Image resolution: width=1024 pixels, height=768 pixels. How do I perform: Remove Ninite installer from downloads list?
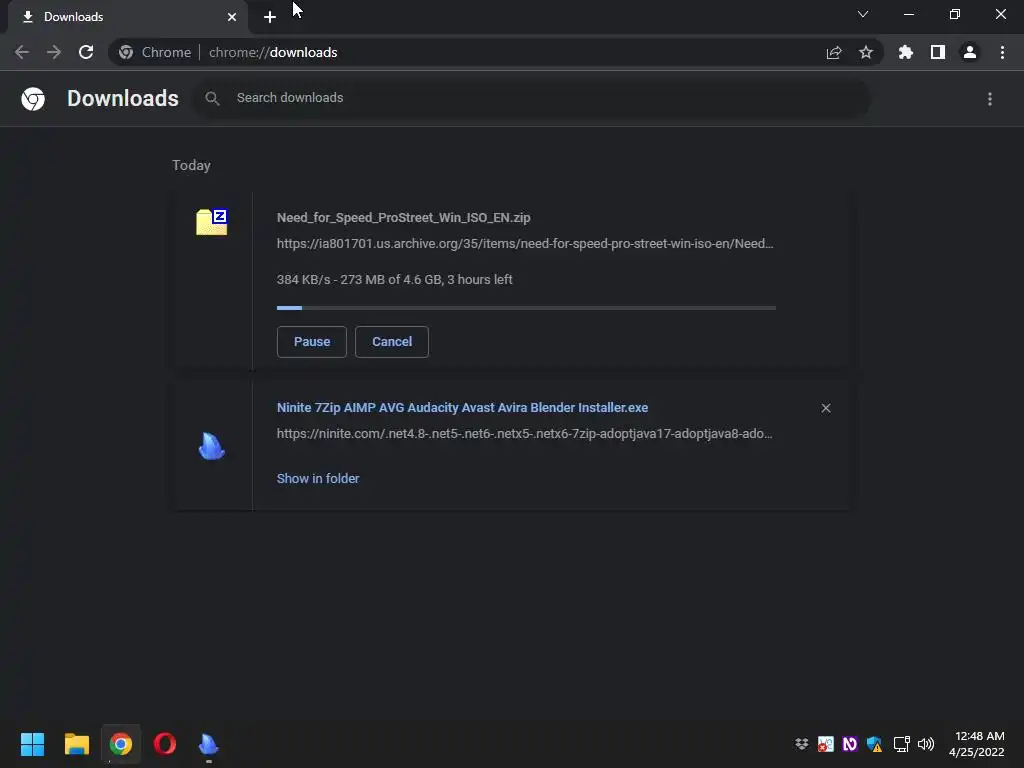[x=826, y=408]
